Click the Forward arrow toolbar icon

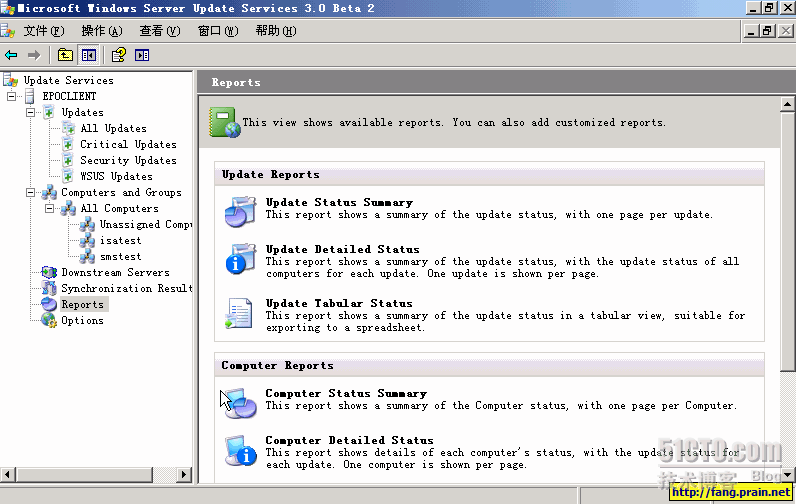[34, 55]
